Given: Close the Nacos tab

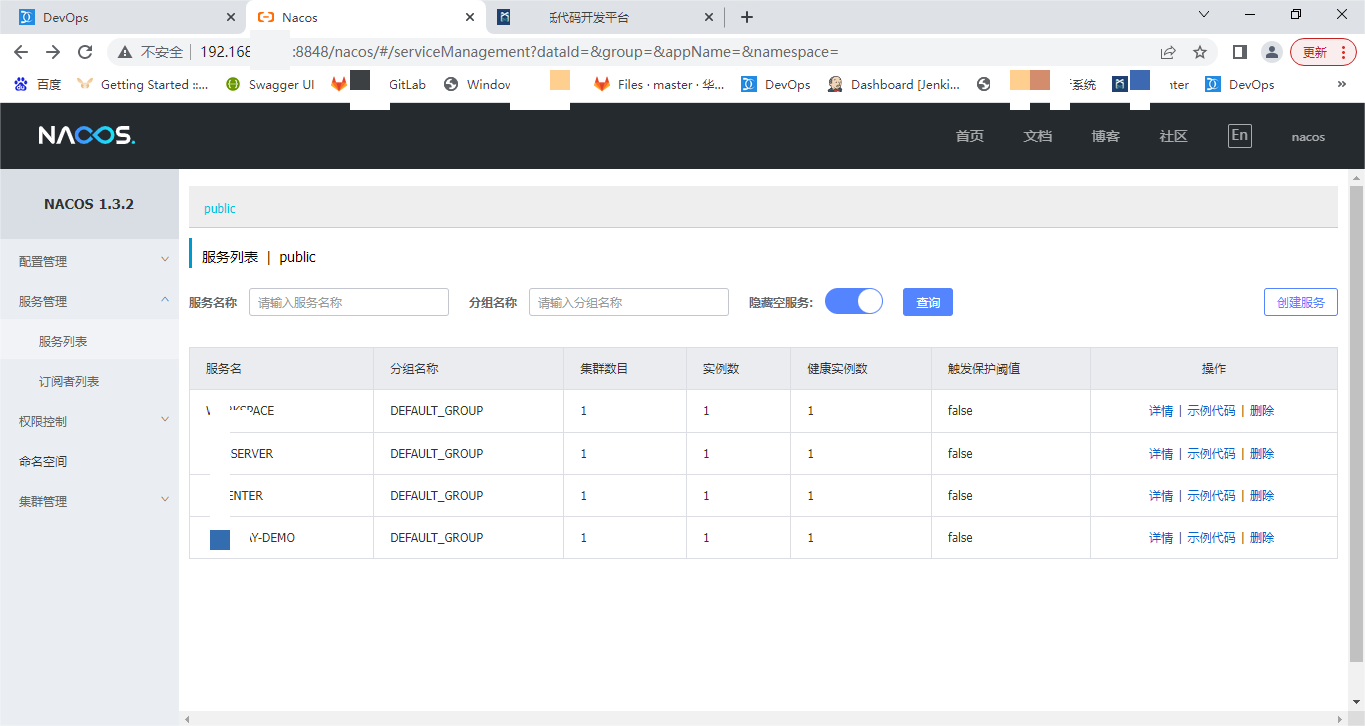Looking at the screenshot, I should point(469,17).
